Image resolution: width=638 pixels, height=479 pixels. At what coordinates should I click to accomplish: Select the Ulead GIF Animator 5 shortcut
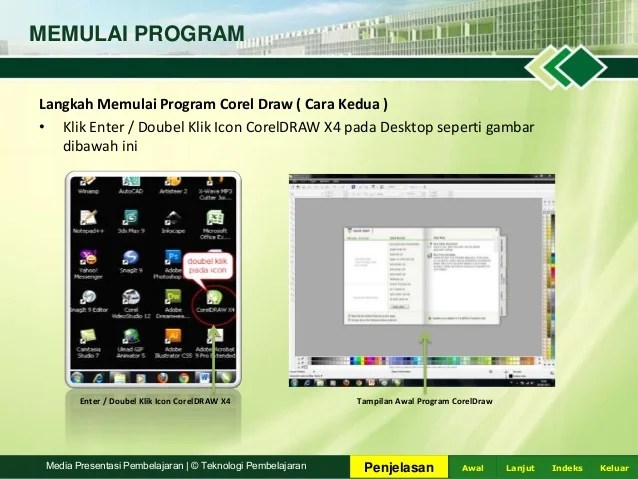pyautogui.click(x=131, y=344)
